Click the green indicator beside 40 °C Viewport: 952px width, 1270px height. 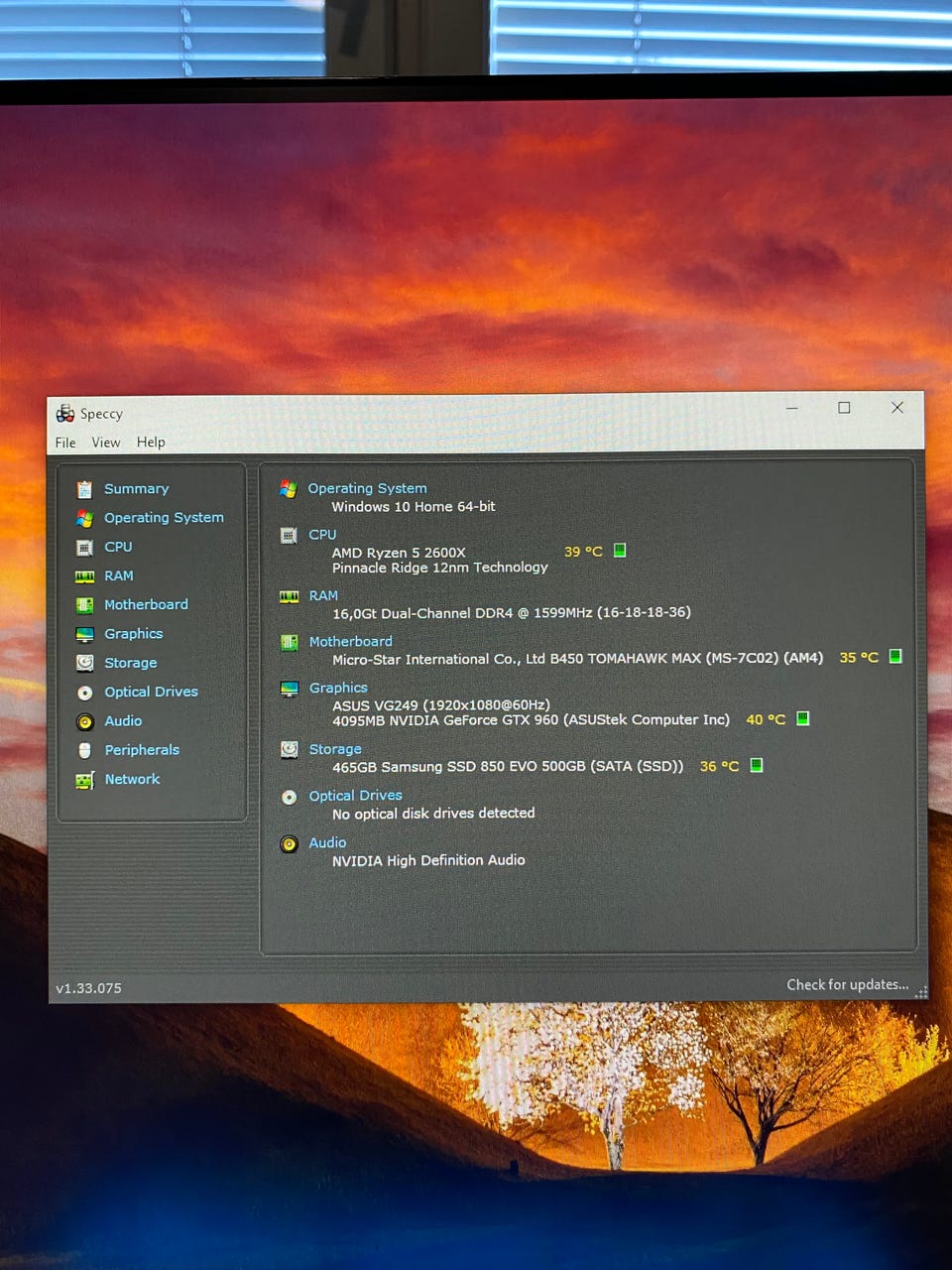click(803, 718)
